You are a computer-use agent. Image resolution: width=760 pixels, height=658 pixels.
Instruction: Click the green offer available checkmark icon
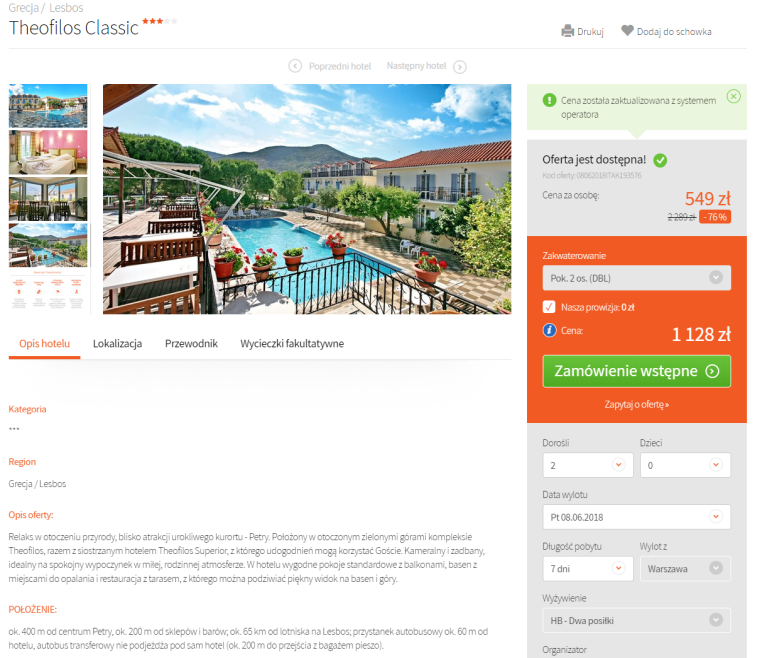click(x=660, y=160)
